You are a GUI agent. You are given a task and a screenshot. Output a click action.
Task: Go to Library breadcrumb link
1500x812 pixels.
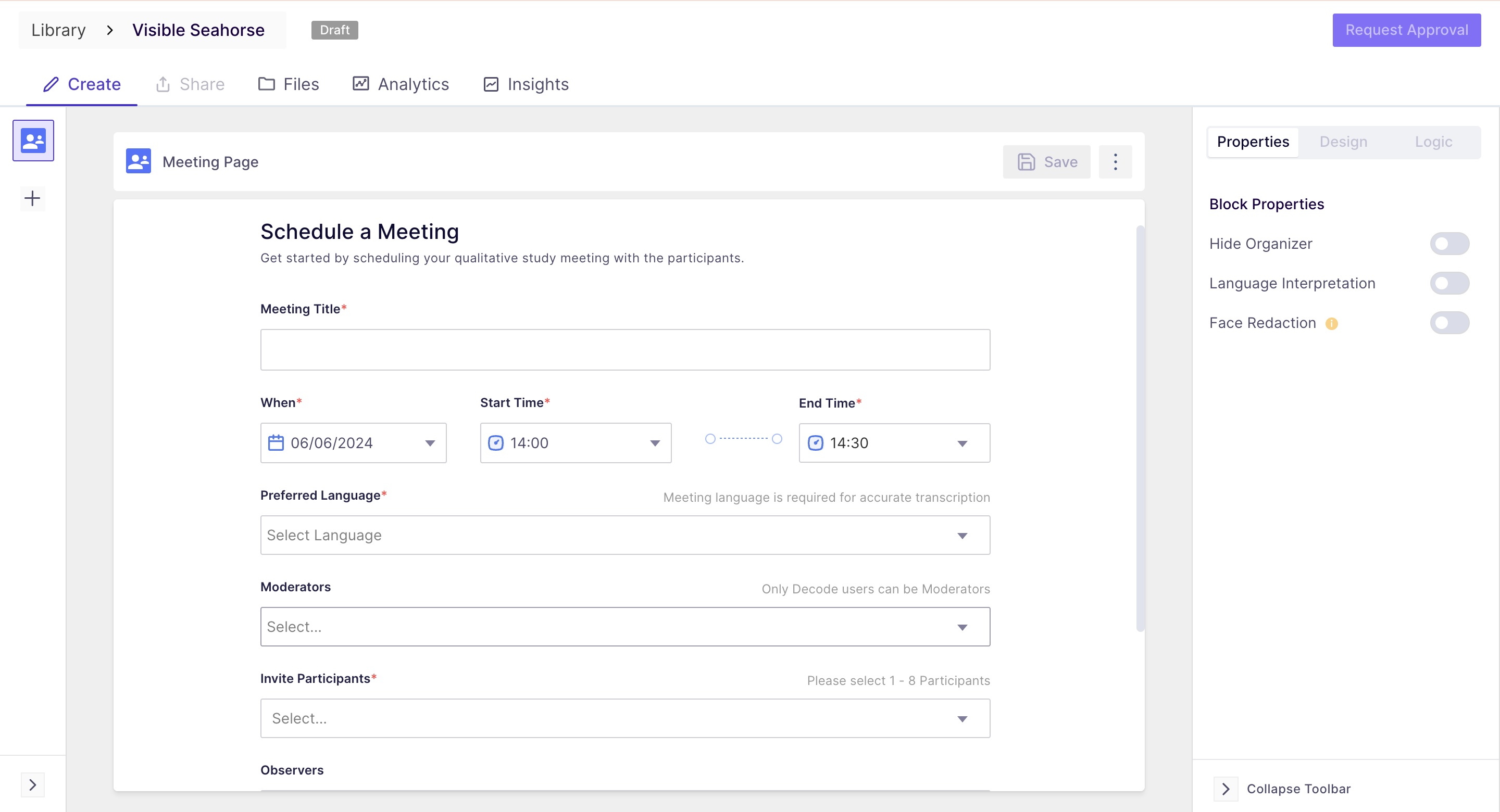pyautogui.click(x=58, y=30)
